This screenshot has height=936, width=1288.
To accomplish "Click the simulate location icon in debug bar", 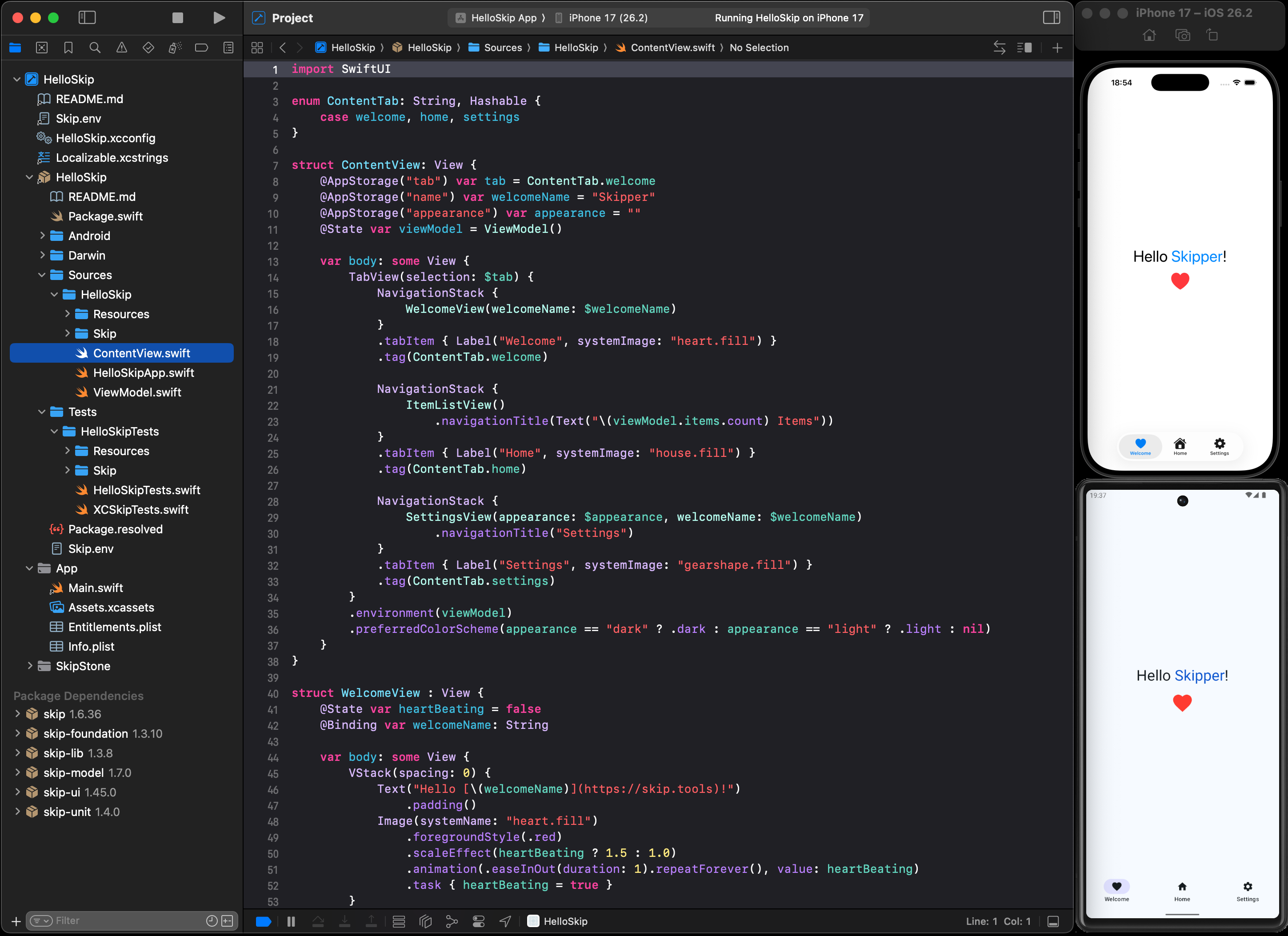I will coord(505,921).
